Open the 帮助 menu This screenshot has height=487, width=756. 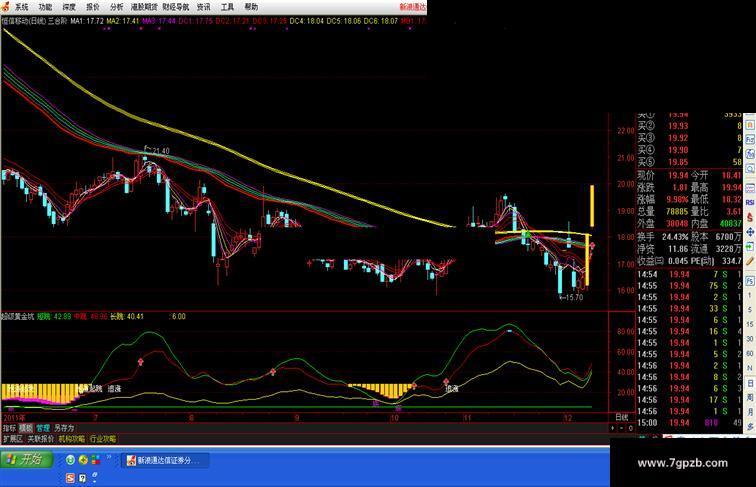(251, 7)
